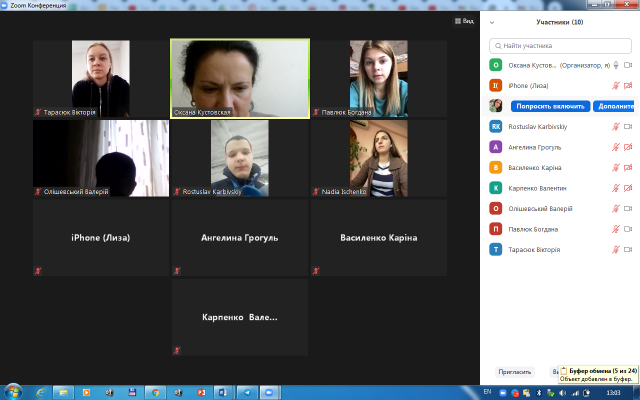
Task: Click camera icon in Rostuslav Karbivskiy row
Action: (628, 127)
